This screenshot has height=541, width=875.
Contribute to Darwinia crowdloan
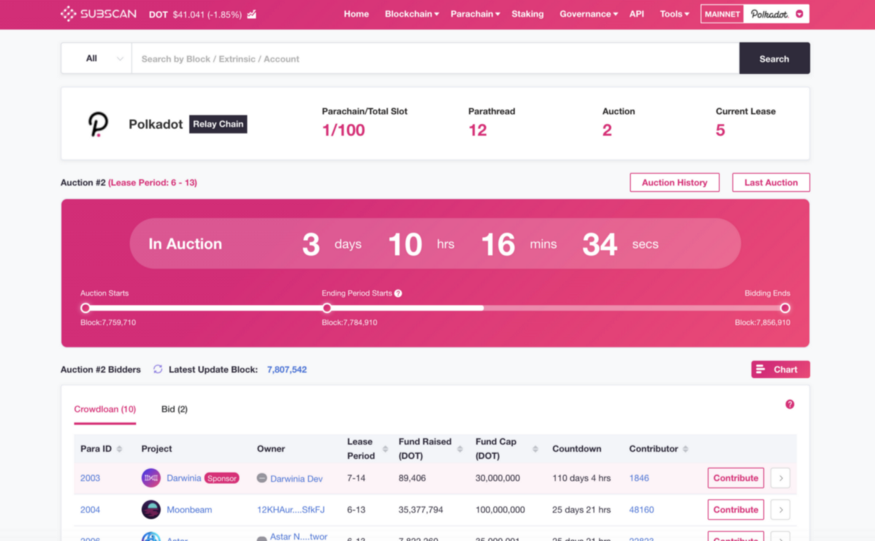click(735, 478)
